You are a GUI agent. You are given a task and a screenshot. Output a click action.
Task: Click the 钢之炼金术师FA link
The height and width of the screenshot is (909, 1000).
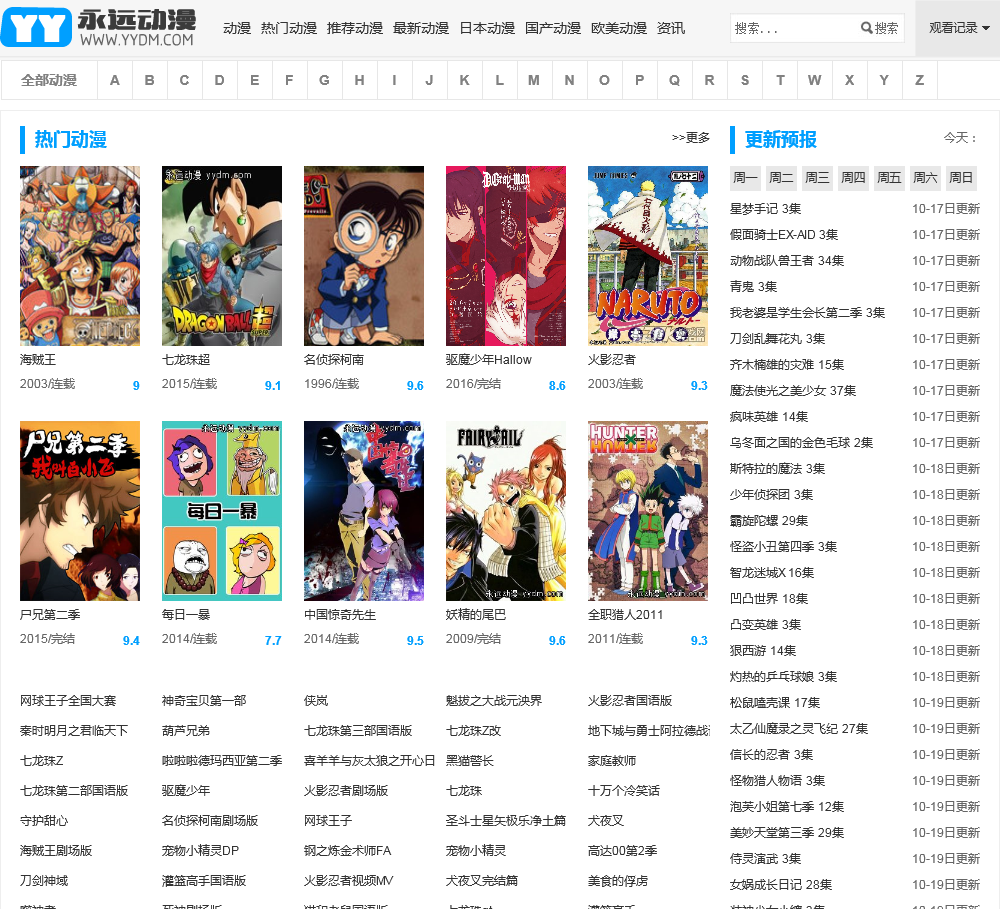[348, 851]
